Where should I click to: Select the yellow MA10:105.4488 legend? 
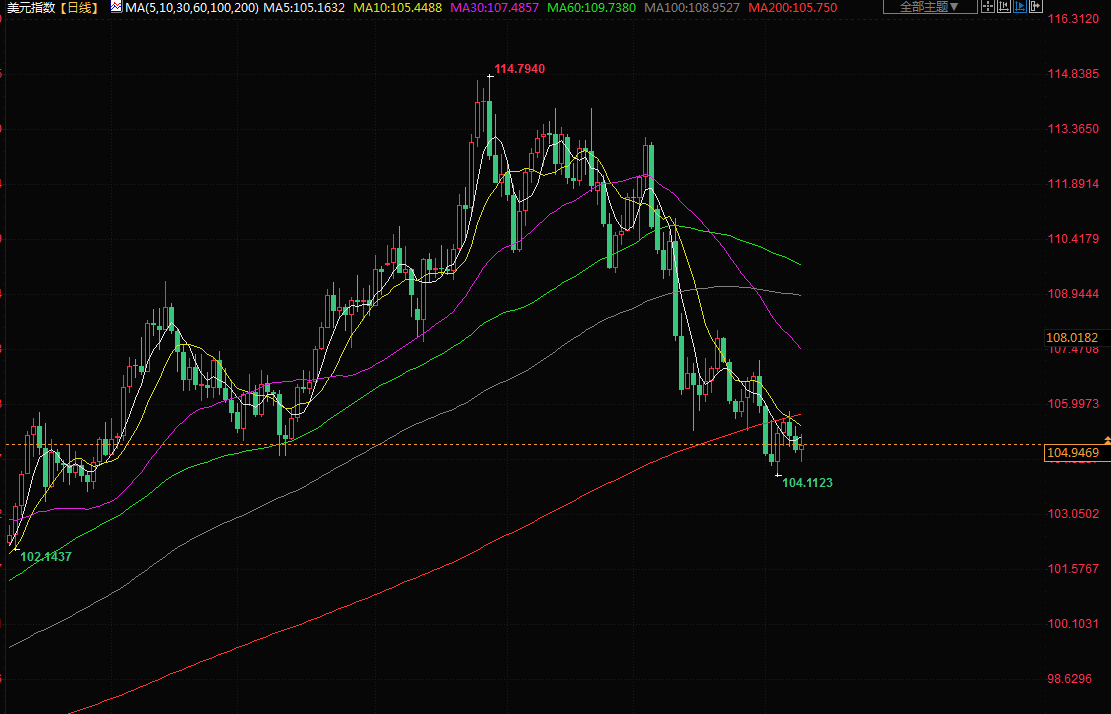396,7
